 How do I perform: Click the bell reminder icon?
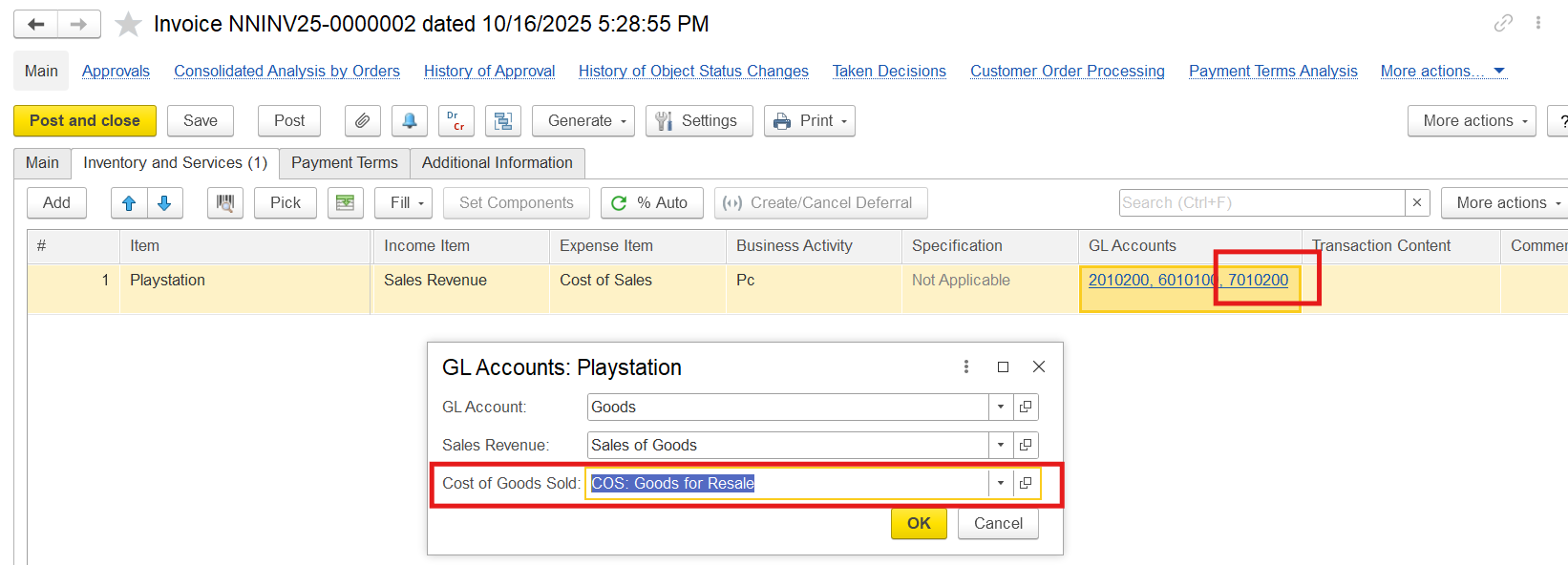[409, 121]
